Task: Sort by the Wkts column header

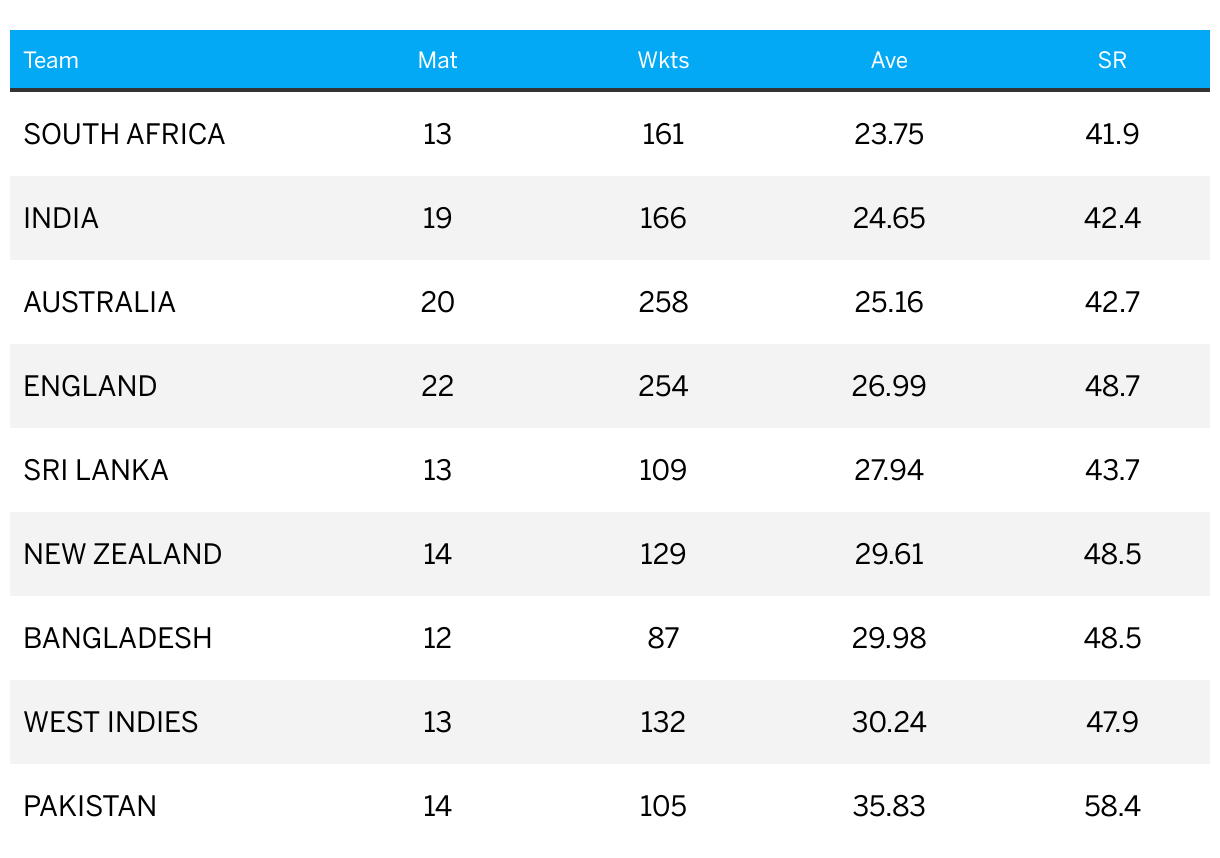Action: [663, 60]
